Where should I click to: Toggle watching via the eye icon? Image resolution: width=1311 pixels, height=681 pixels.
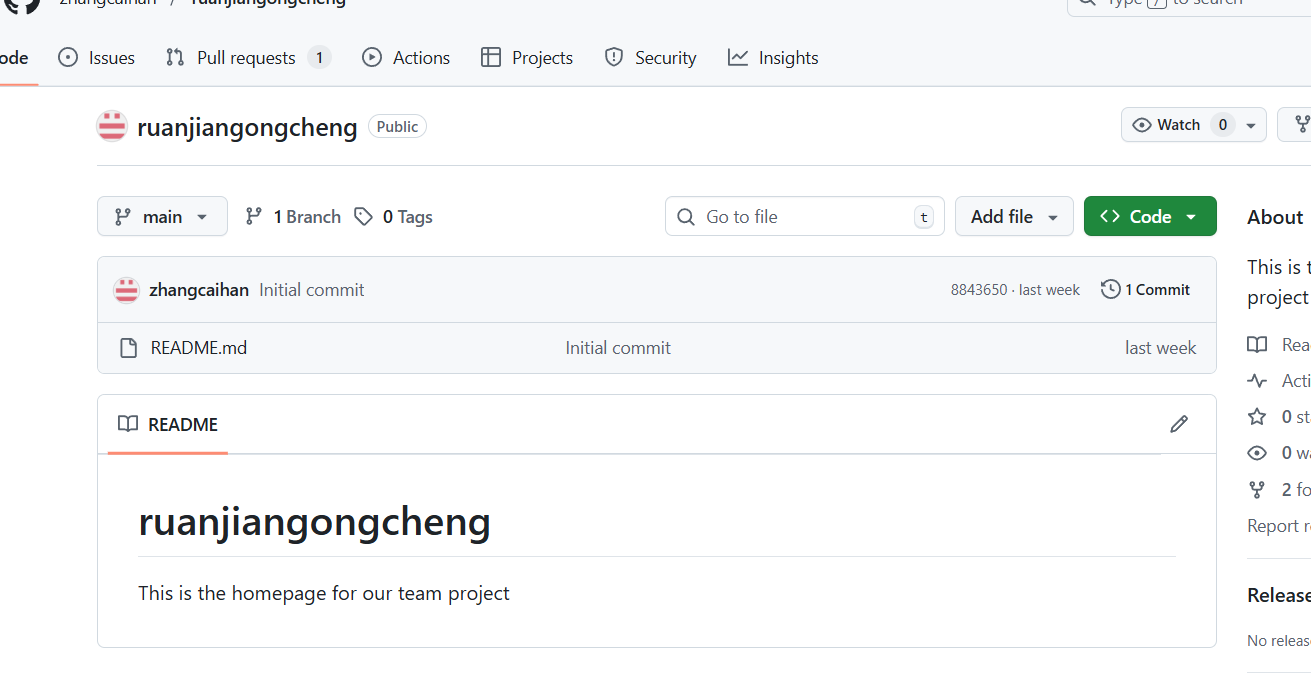[x=1141, y=124]
